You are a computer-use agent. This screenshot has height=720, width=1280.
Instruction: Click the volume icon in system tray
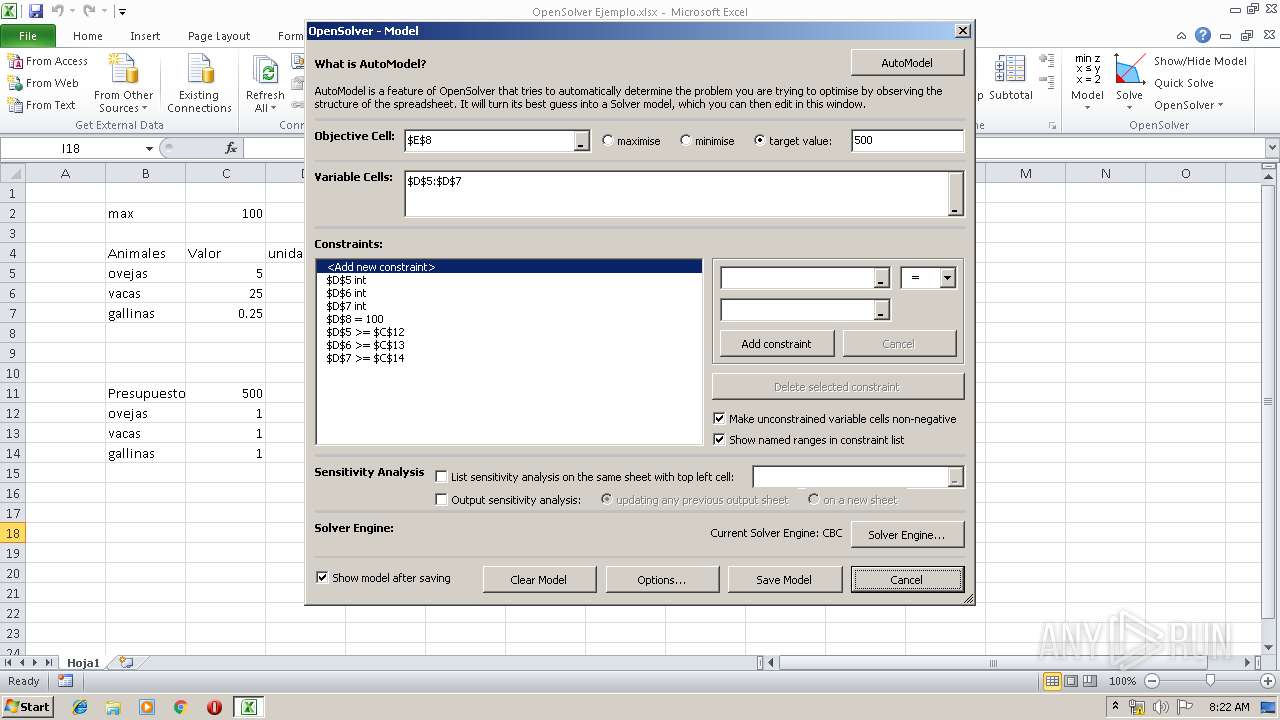1161,707
